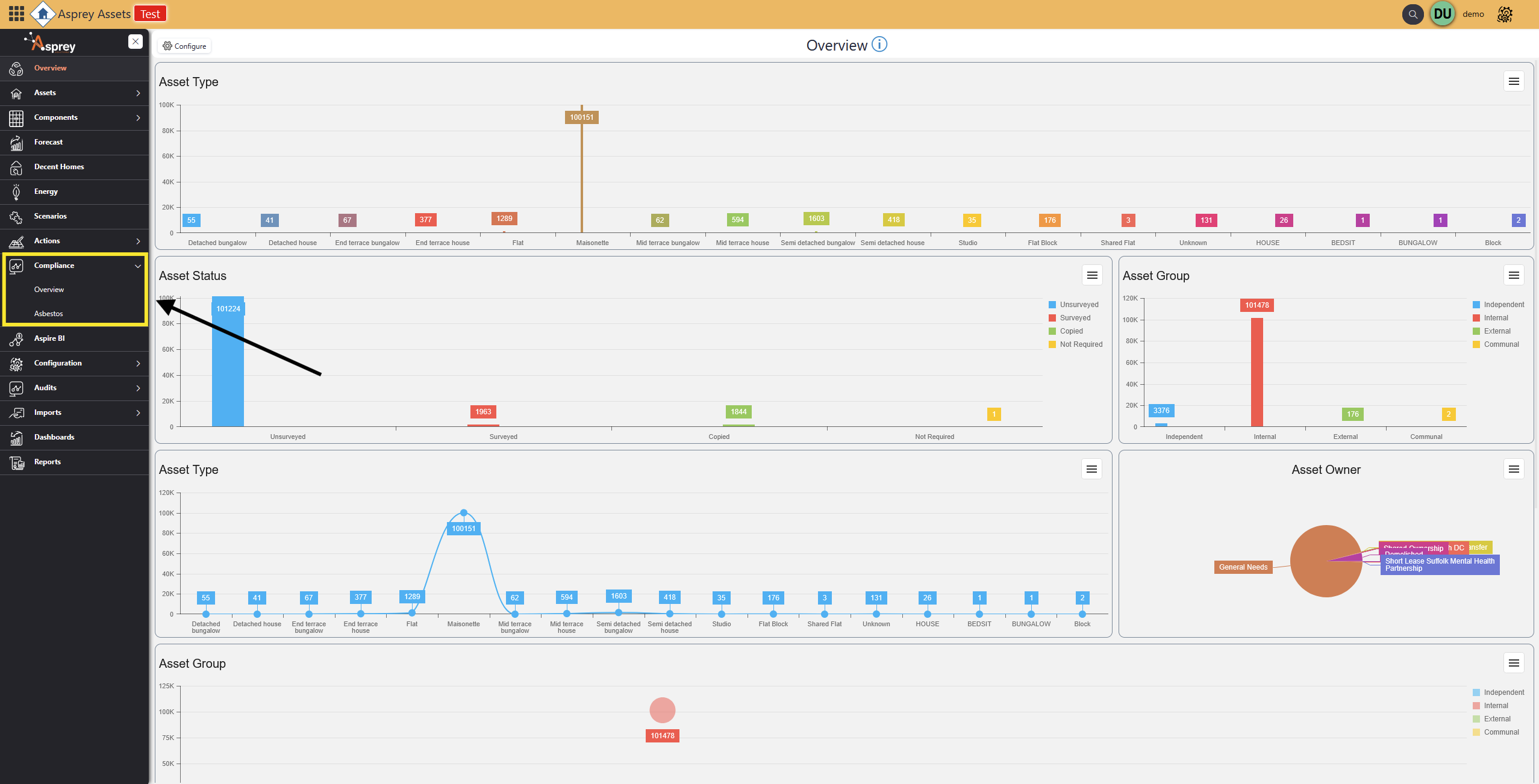Toggle Not Required legend item
The width and height of the screenshot is (1539, 784).
pos(1081,344)
